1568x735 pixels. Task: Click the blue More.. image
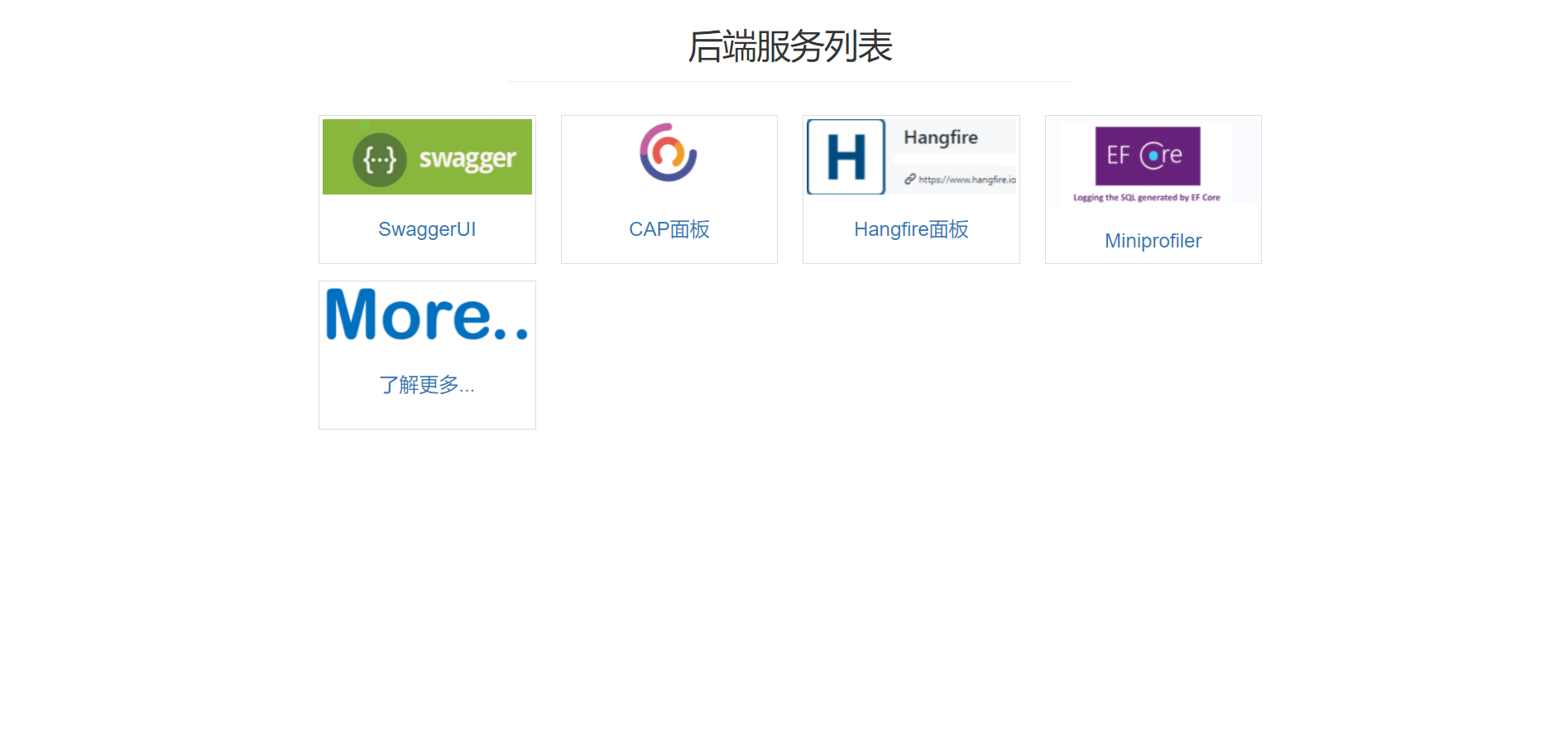tap(427, 315)
